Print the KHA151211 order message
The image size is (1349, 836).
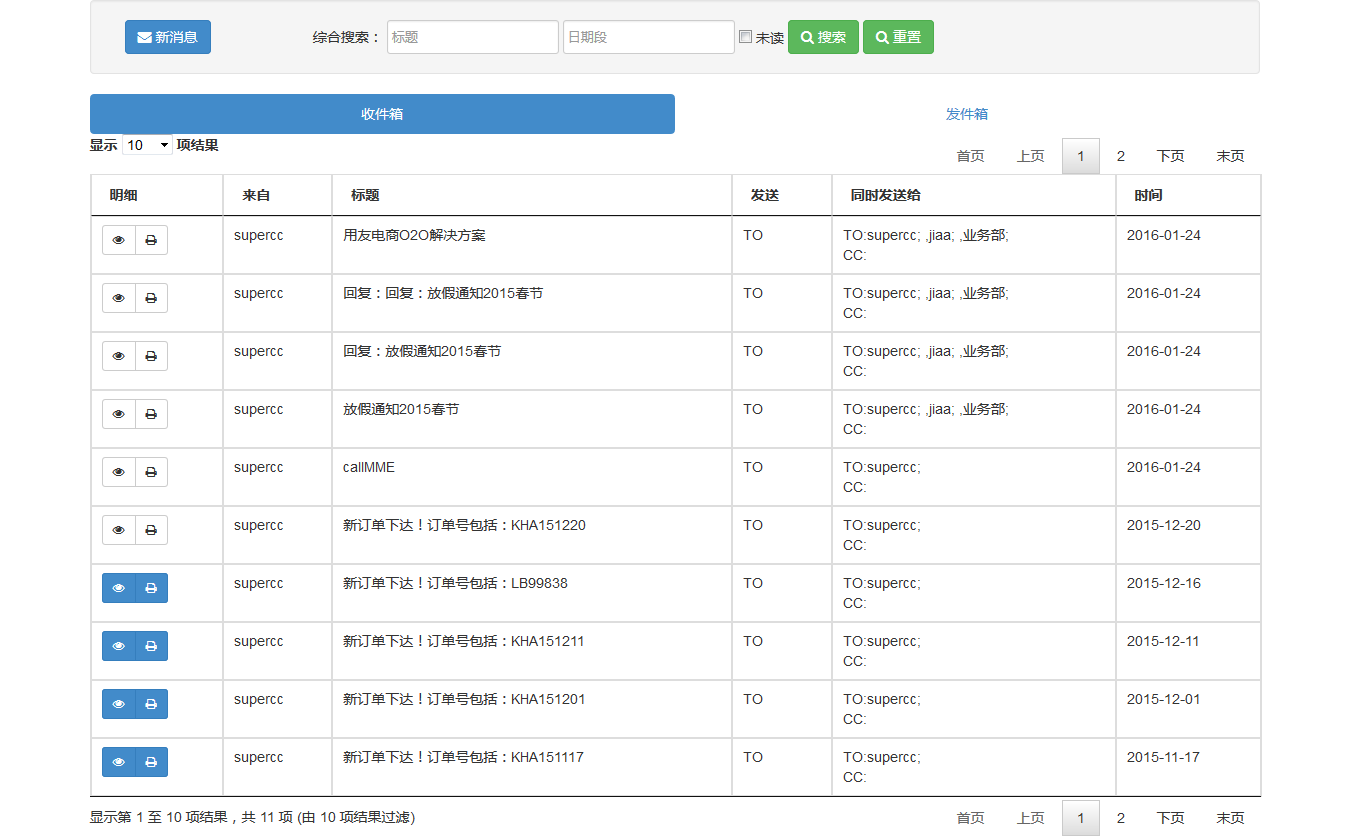click(x=151, y=646)
